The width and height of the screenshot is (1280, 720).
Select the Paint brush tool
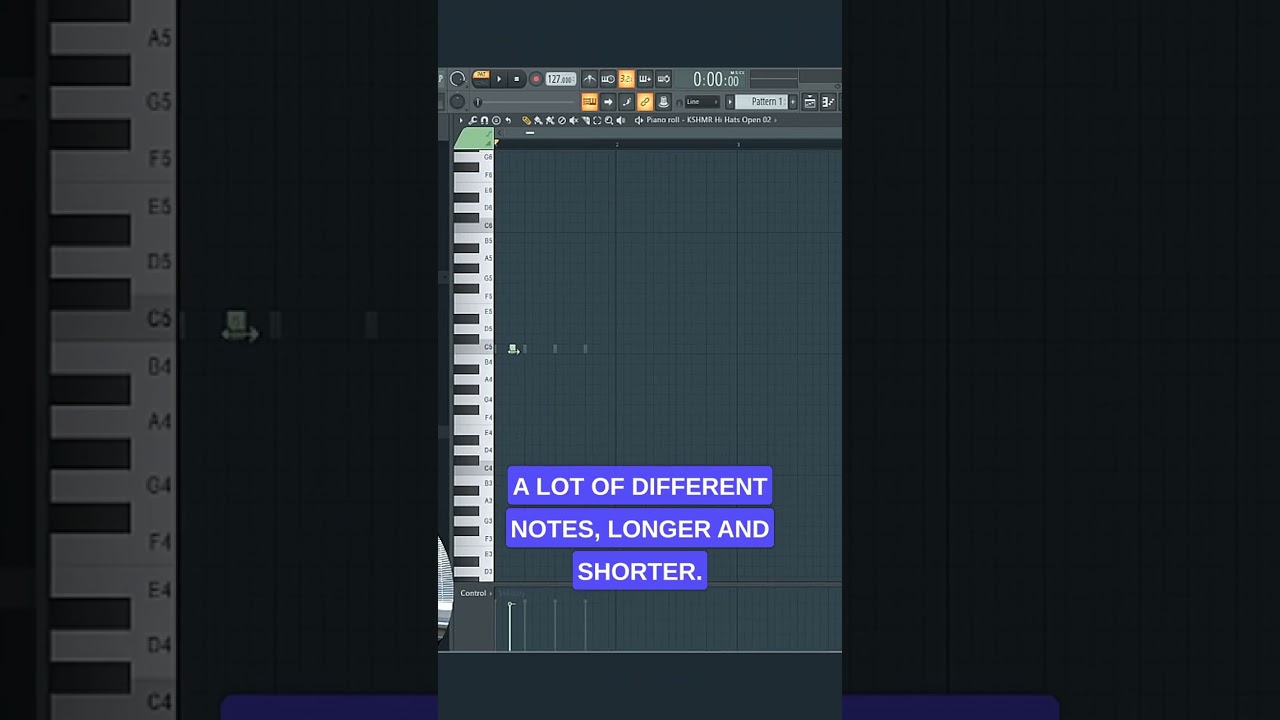(538, 120)
